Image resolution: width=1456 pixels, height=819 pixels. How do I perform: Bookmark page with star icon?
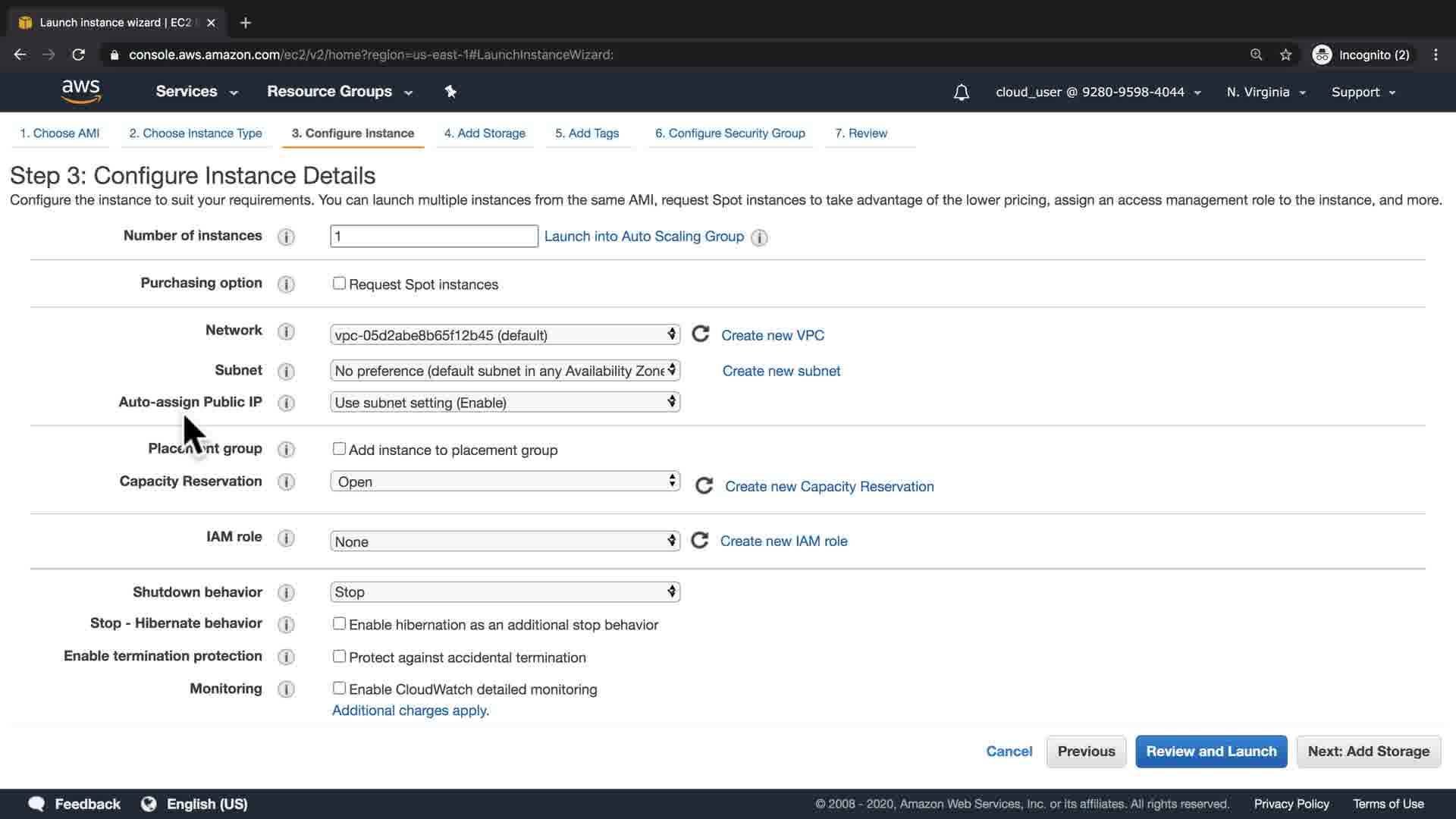pyautogui.click(x=1285, y=55)
